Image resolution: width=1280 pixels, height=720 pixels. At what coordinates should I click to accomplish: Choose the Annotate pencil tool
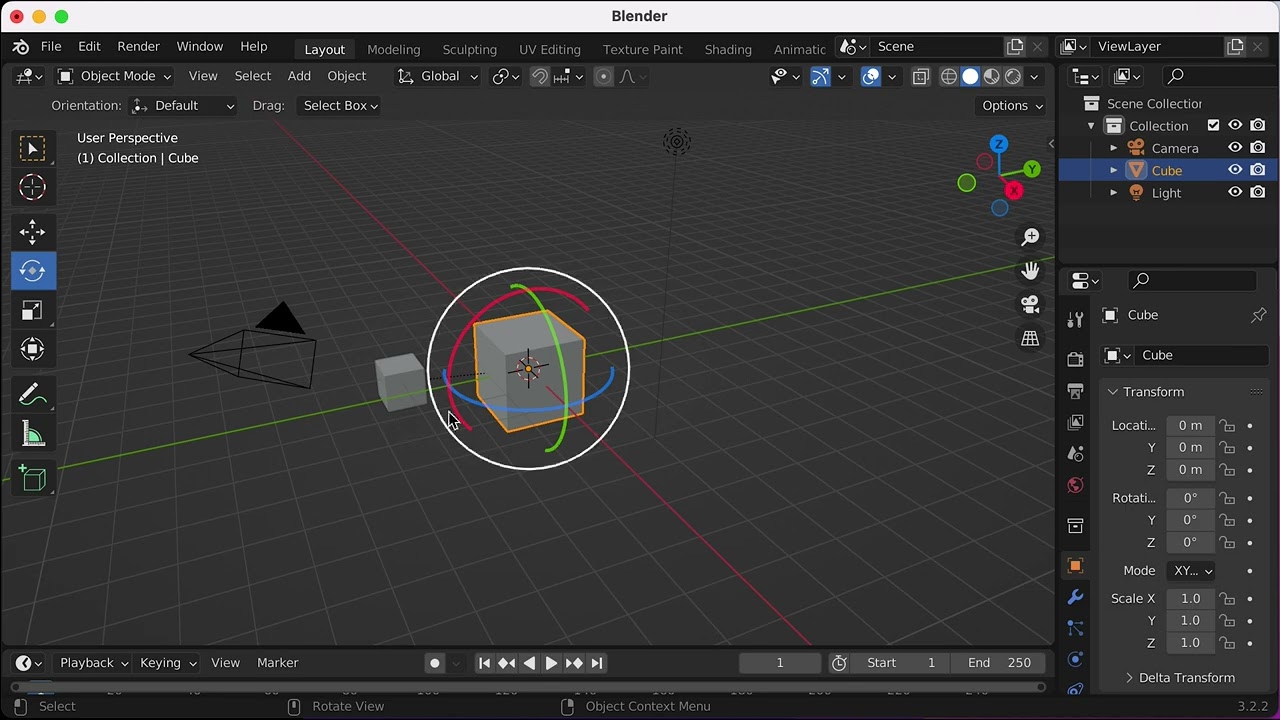pyautogui.click(x=32, y=395)
